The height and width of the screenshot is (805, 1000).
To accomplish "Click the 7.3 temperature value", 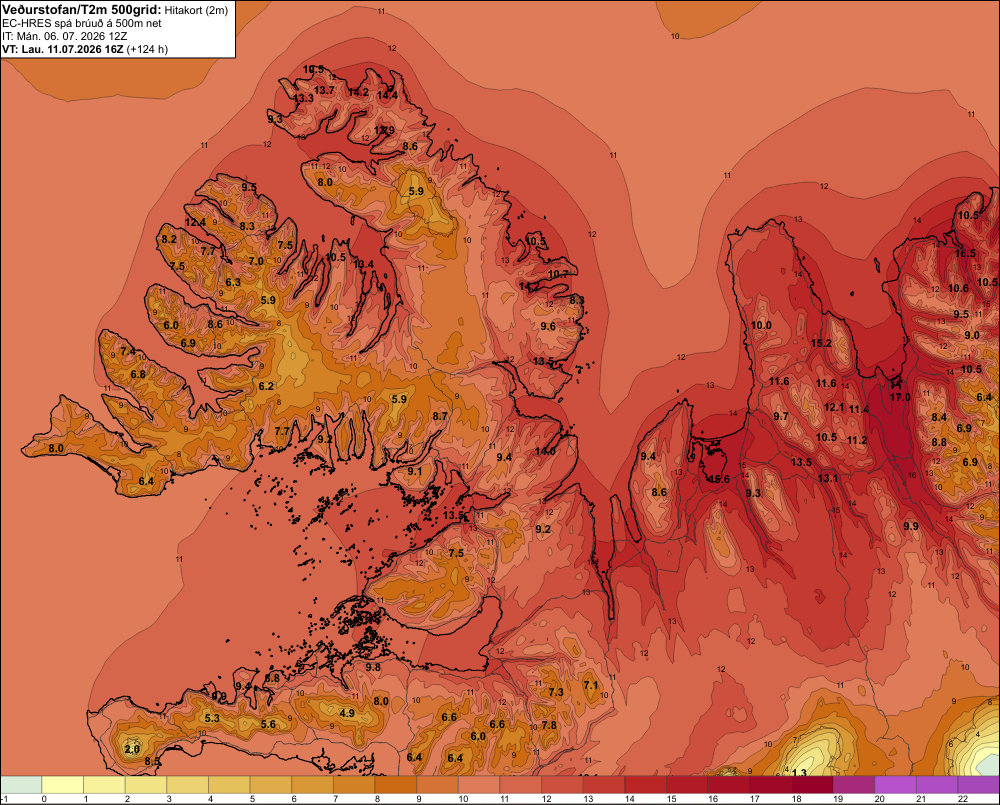I will (556, 692).
